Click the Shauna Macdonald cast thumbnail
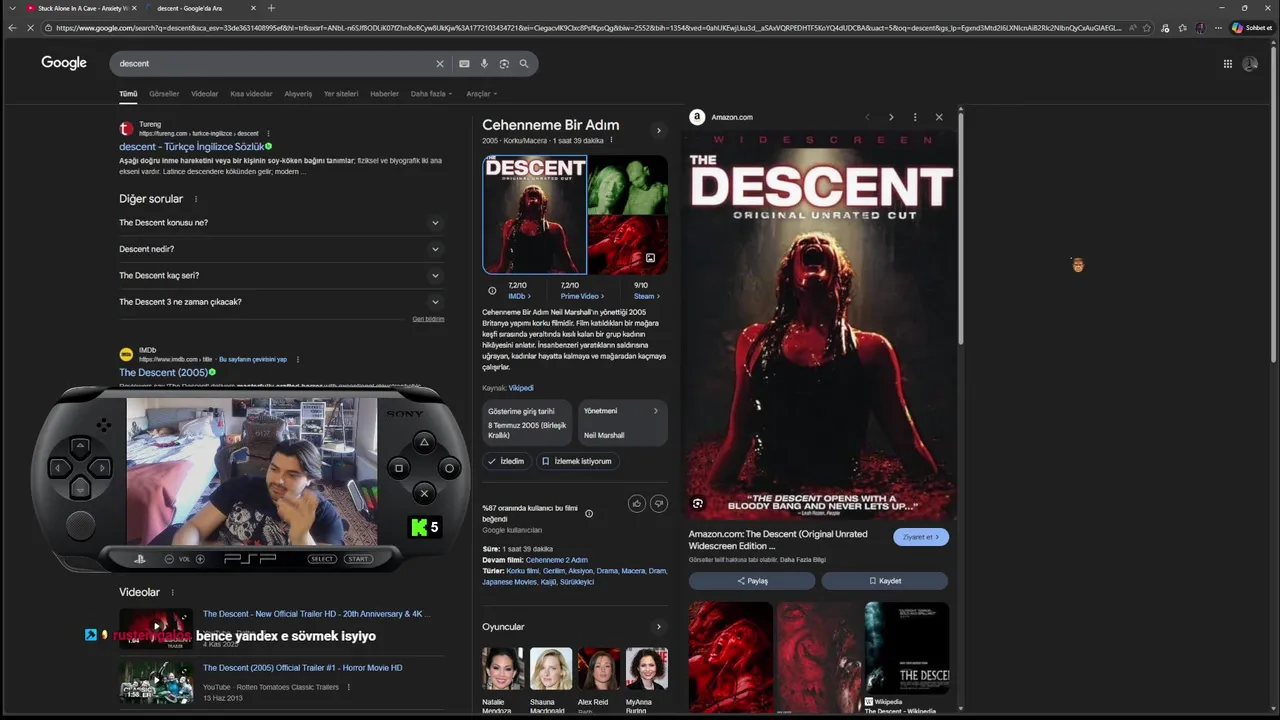 pos(551,669)
